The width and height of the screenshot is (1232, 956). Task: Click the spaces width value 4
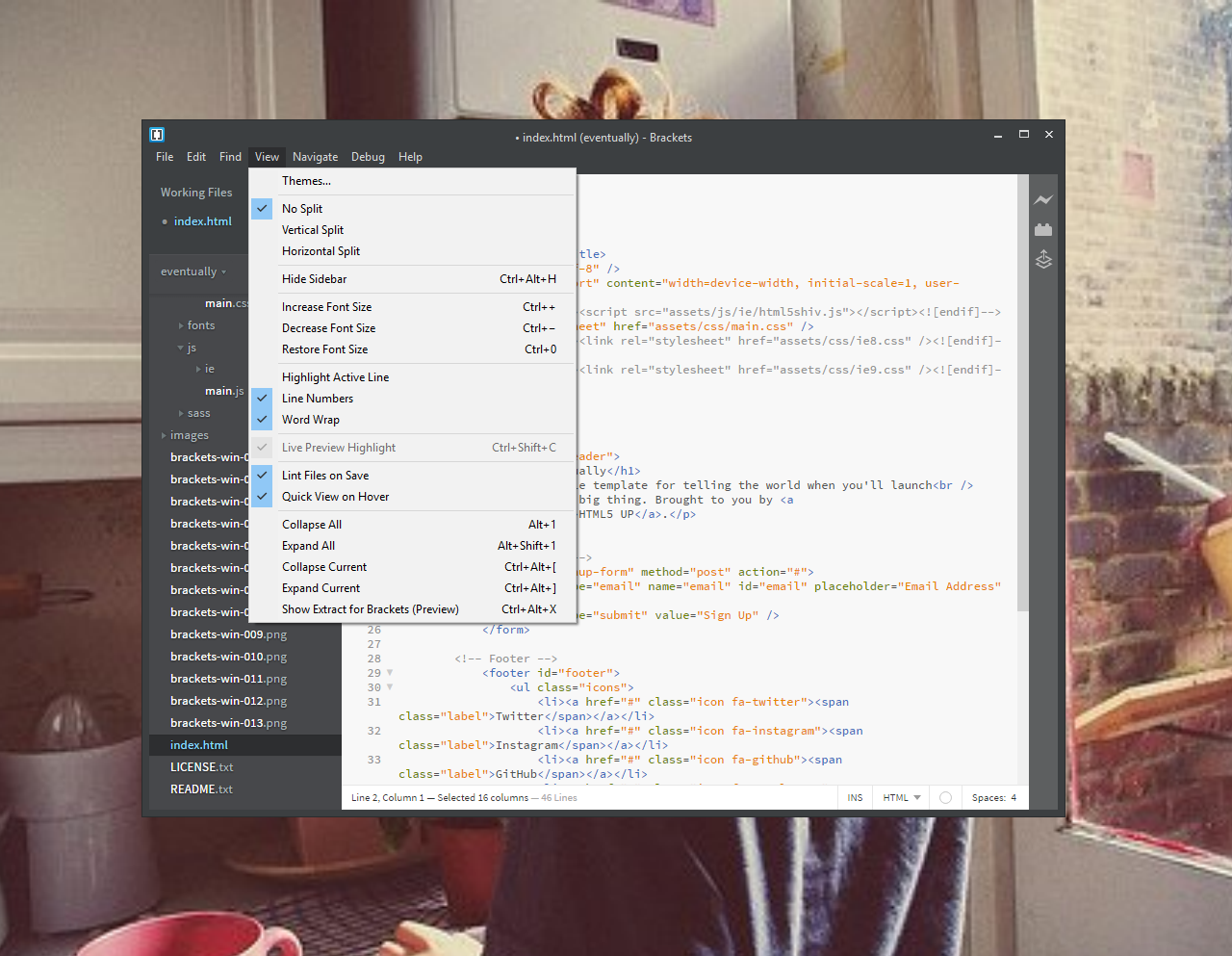1014,798
